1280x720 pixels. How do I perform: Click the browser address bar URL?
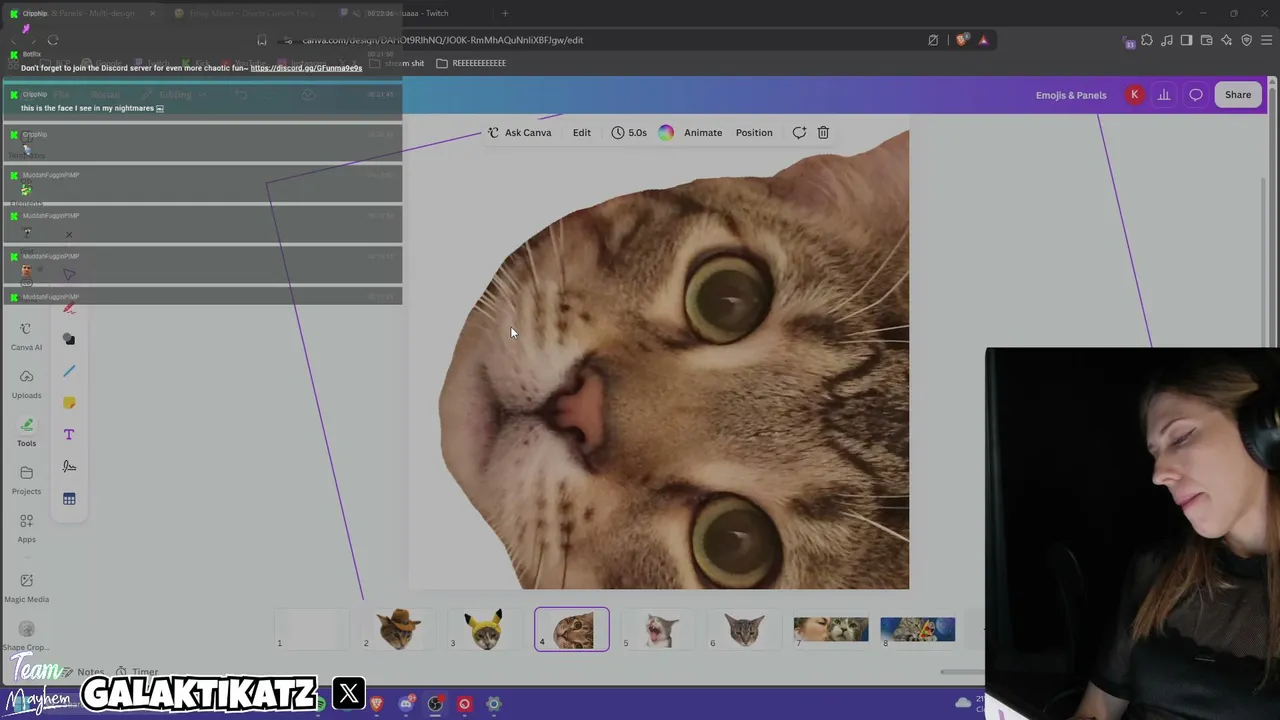point(443,40)
